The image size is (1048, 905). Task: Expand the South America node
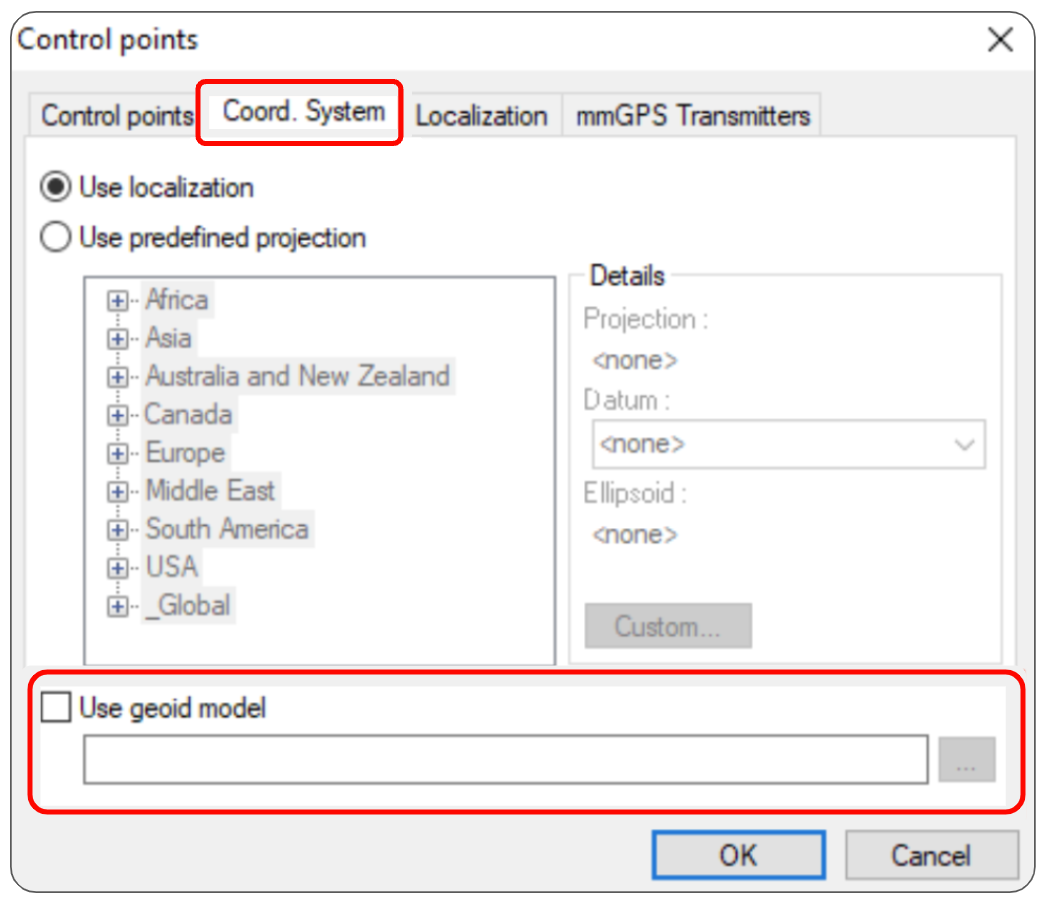pyautogui.click(x=118, y=530)
